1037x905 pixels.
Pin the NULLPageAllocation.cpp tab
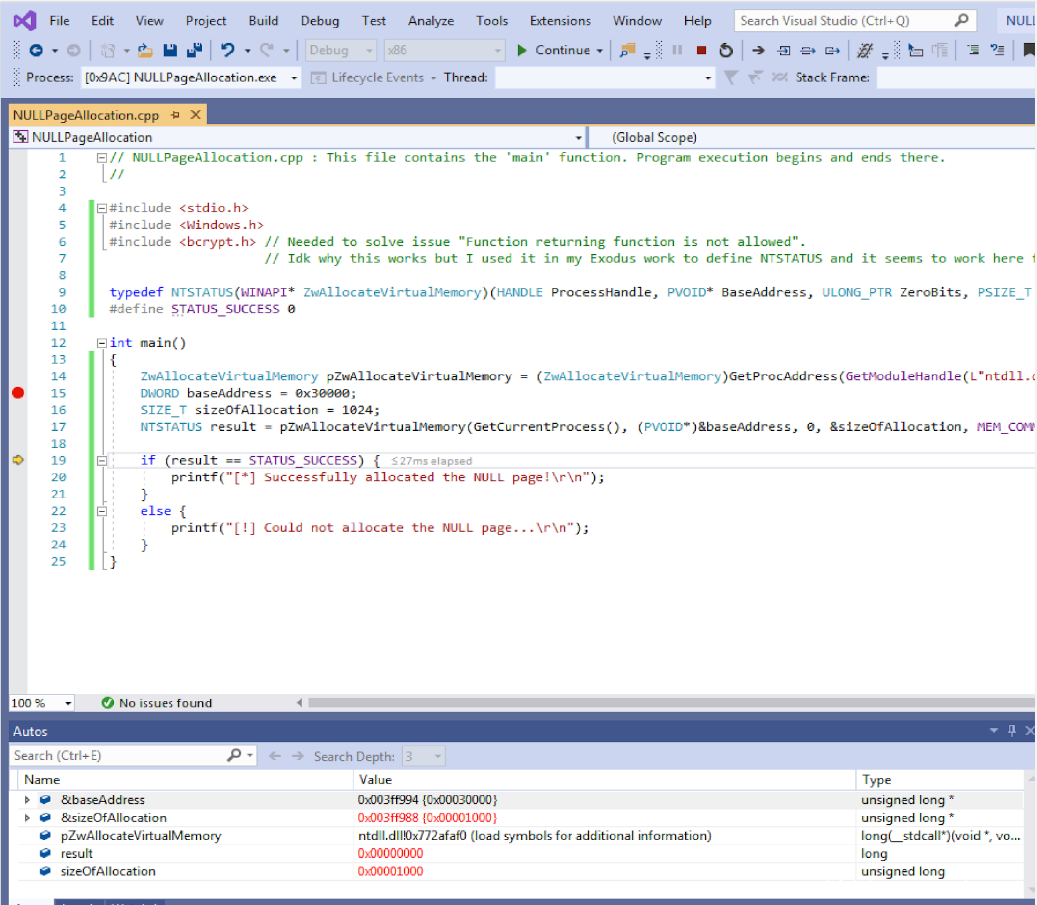pos(175,115)
